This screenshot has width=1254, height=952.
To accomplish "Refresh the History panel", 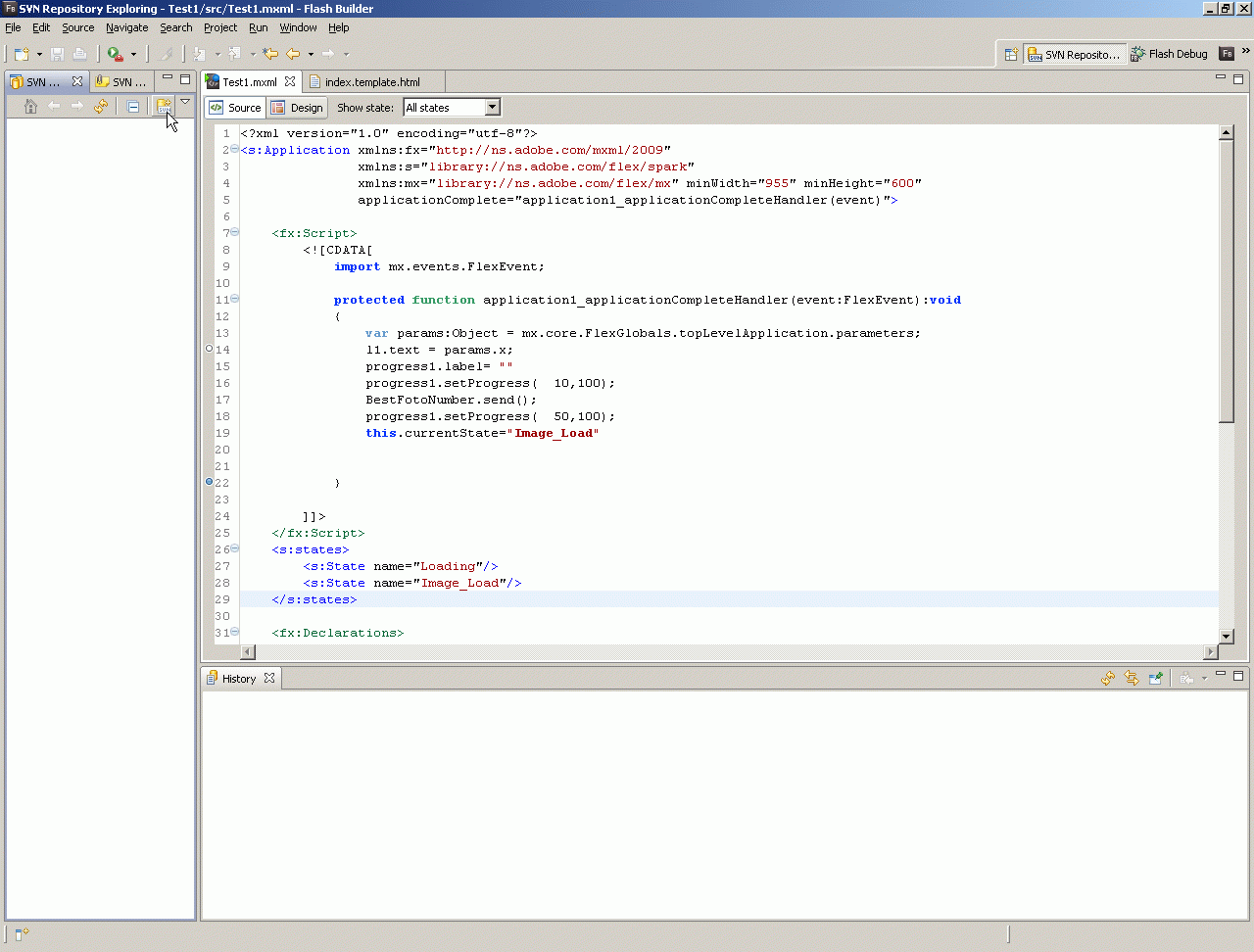I will (1108, 678).
